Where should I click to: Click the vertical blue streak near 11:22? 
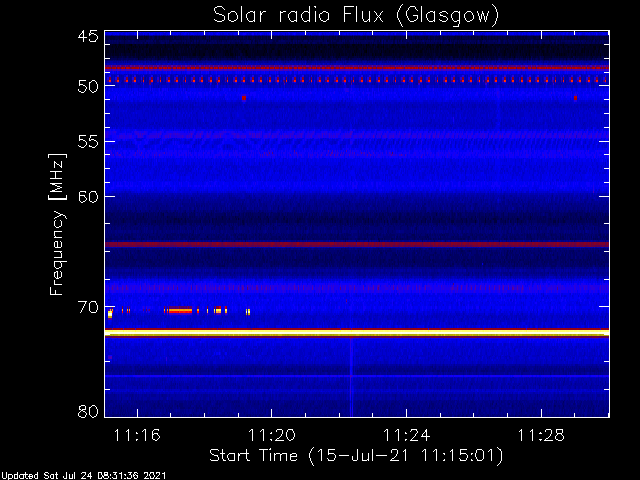pyautogui.click(x=350, y=376)
